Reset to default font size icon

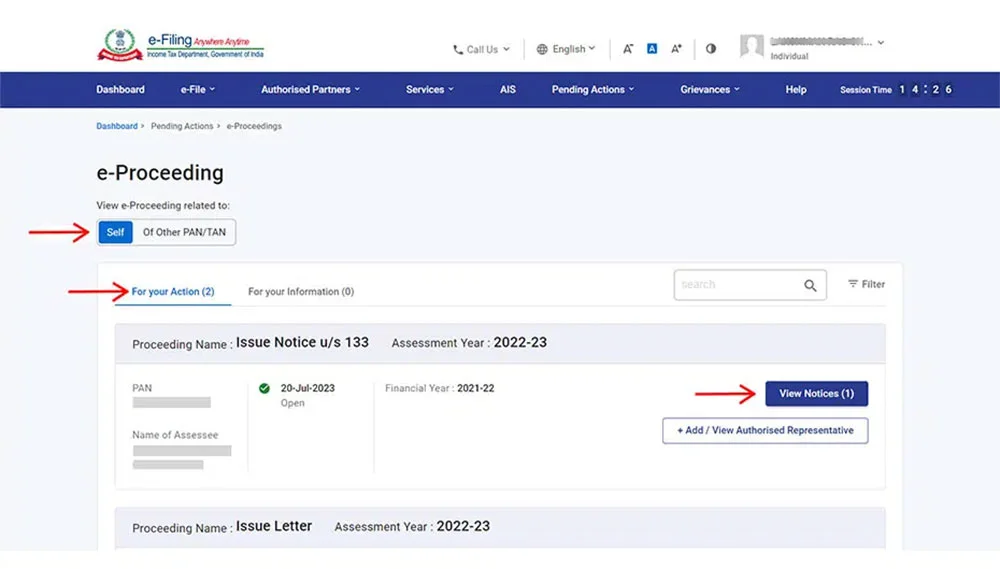[652, 48]
